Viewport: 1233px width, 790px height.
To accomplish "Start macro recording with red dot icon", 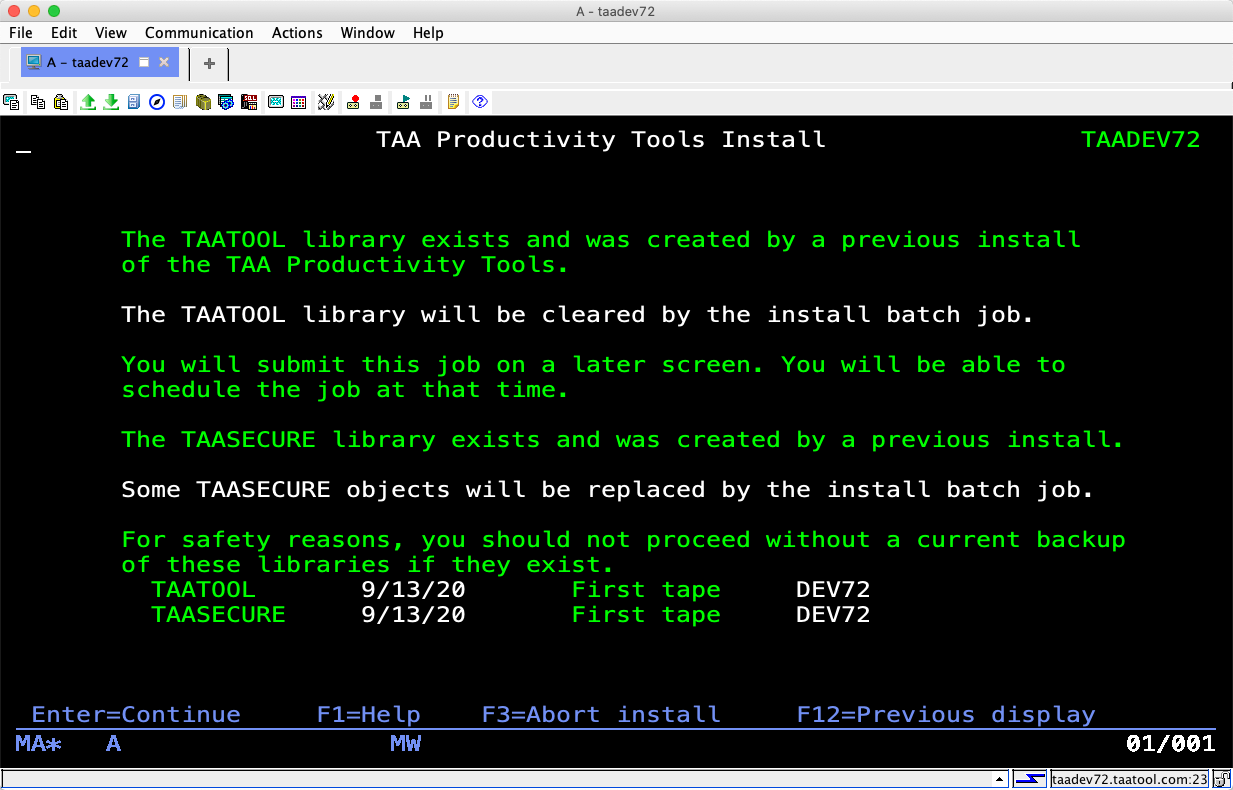I will pyautogui.click(x=353, y=102).
